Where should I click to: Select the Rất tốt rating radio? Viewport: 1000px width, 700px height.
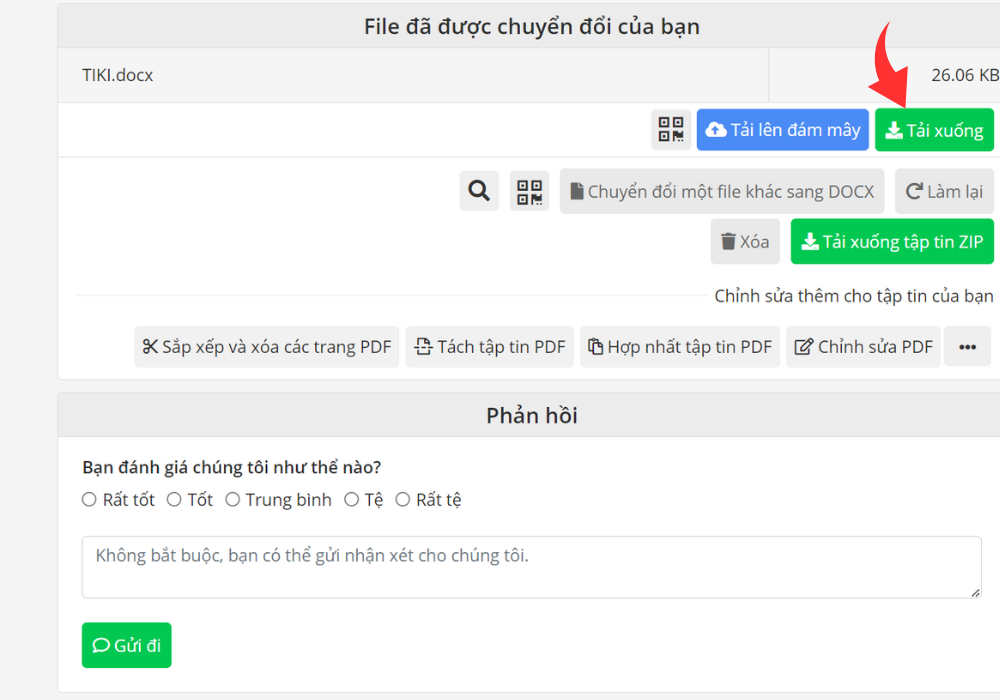(x=89, y=499)
